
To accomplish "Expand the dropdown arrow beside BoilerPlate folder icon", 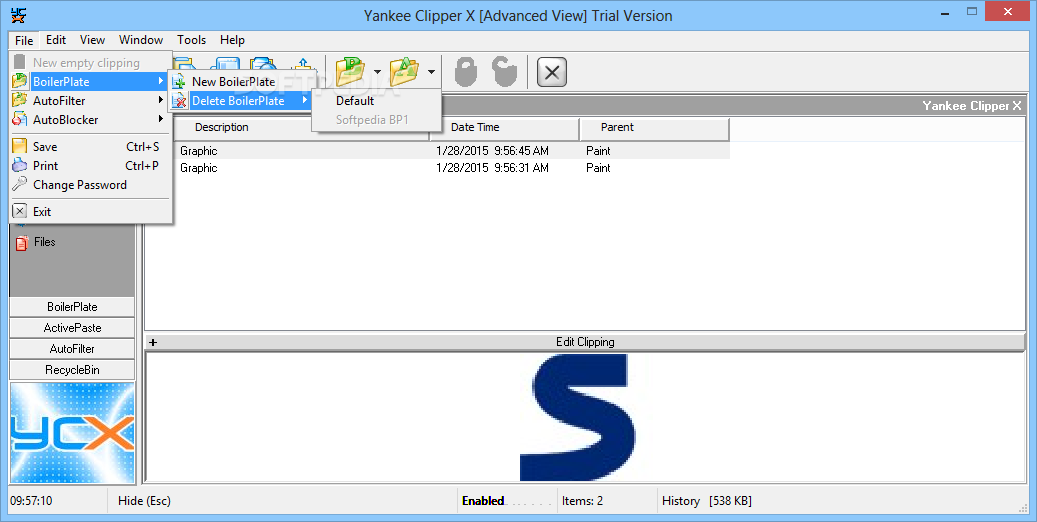I will [377, 71].
